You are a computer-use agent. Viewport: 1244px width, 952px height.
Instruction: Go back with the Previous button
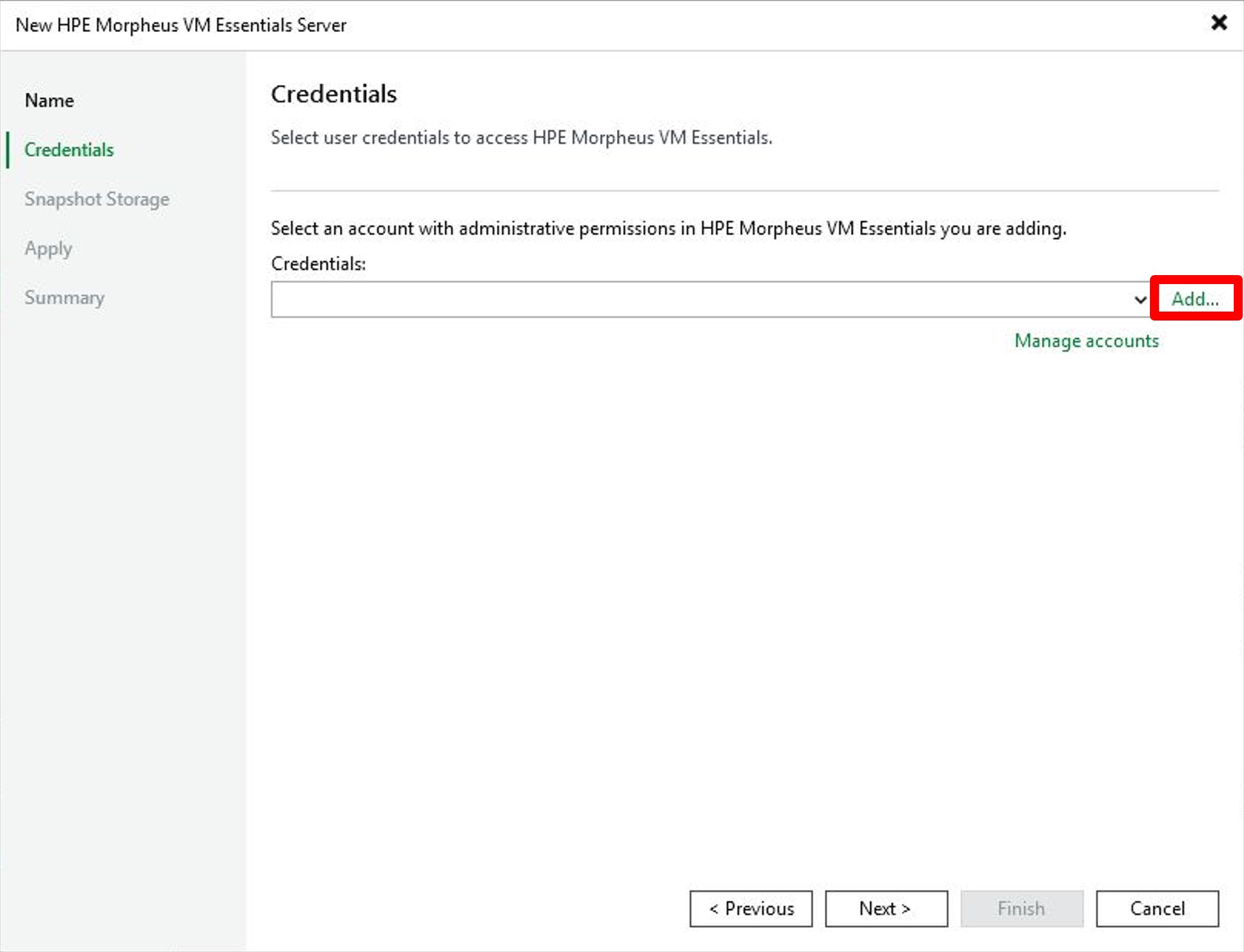751,908
